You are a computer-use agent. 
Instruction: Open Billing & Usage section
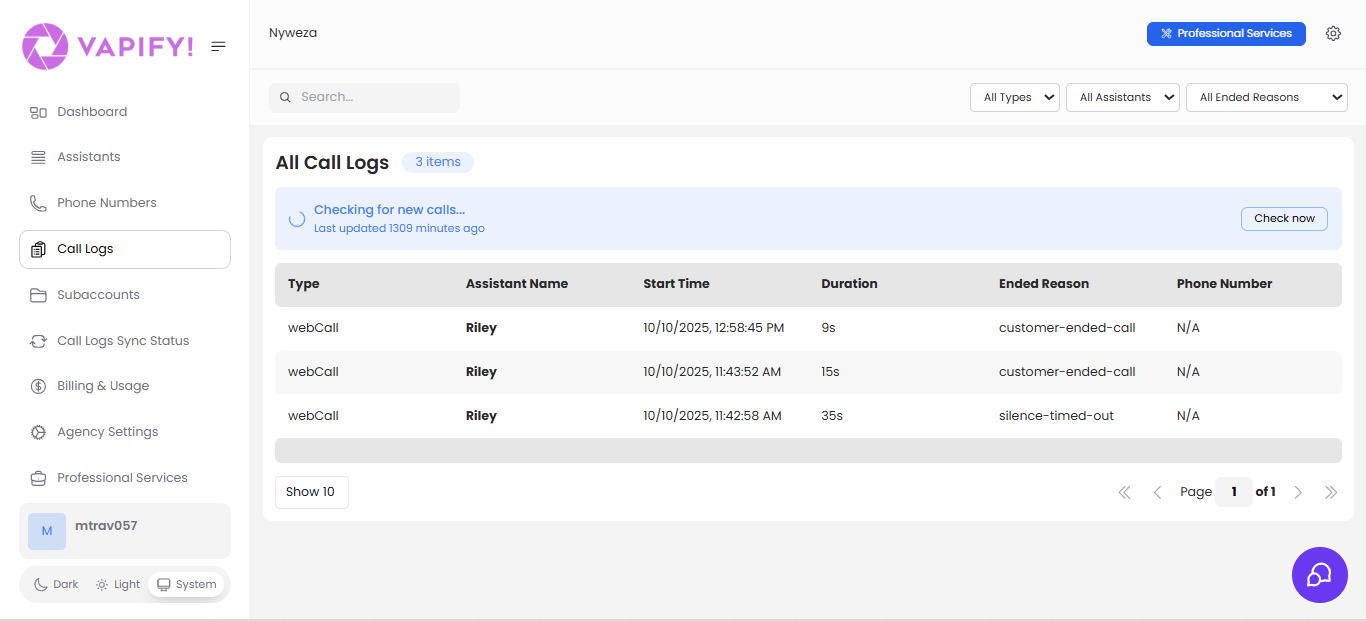pos(103,385)
